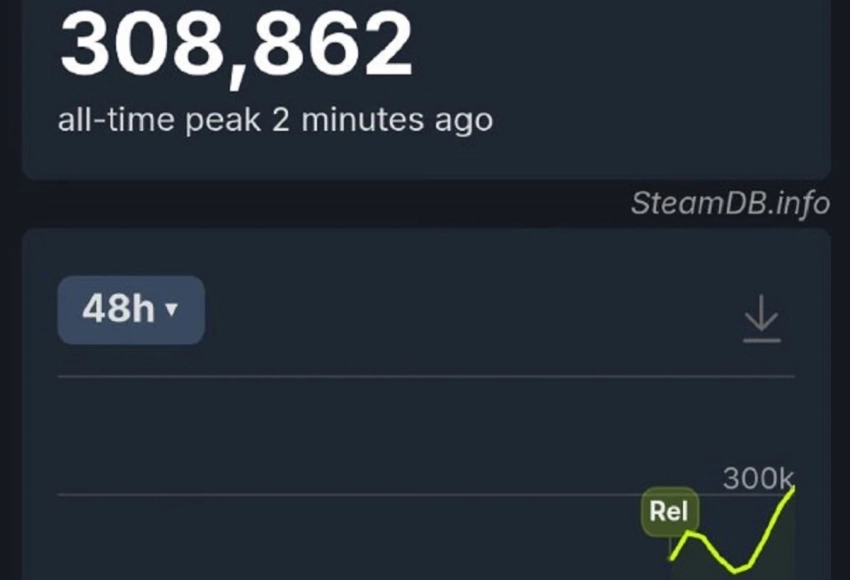Image resolution: width=850 pixels, height=580 pixels.
Task: Click the highest point of the green line
Action: click(793, 488)
